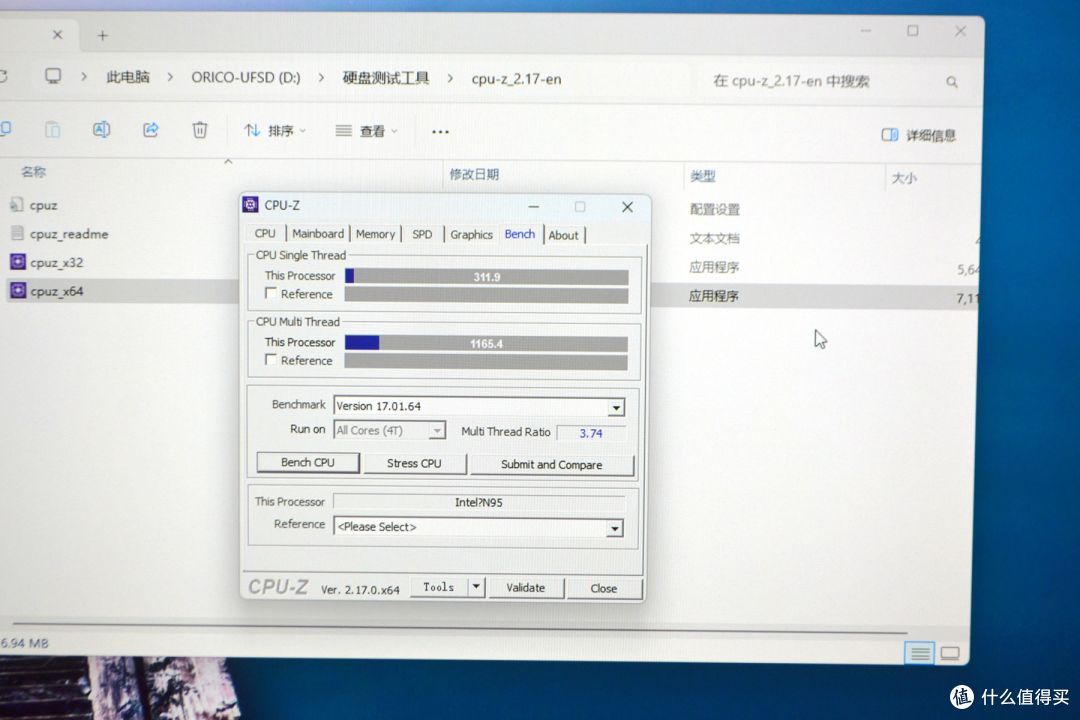Click the Share icon in Explorer toolbar
Image resolution: width=1080 pixels, height=720 pixels.
[150, 130]
